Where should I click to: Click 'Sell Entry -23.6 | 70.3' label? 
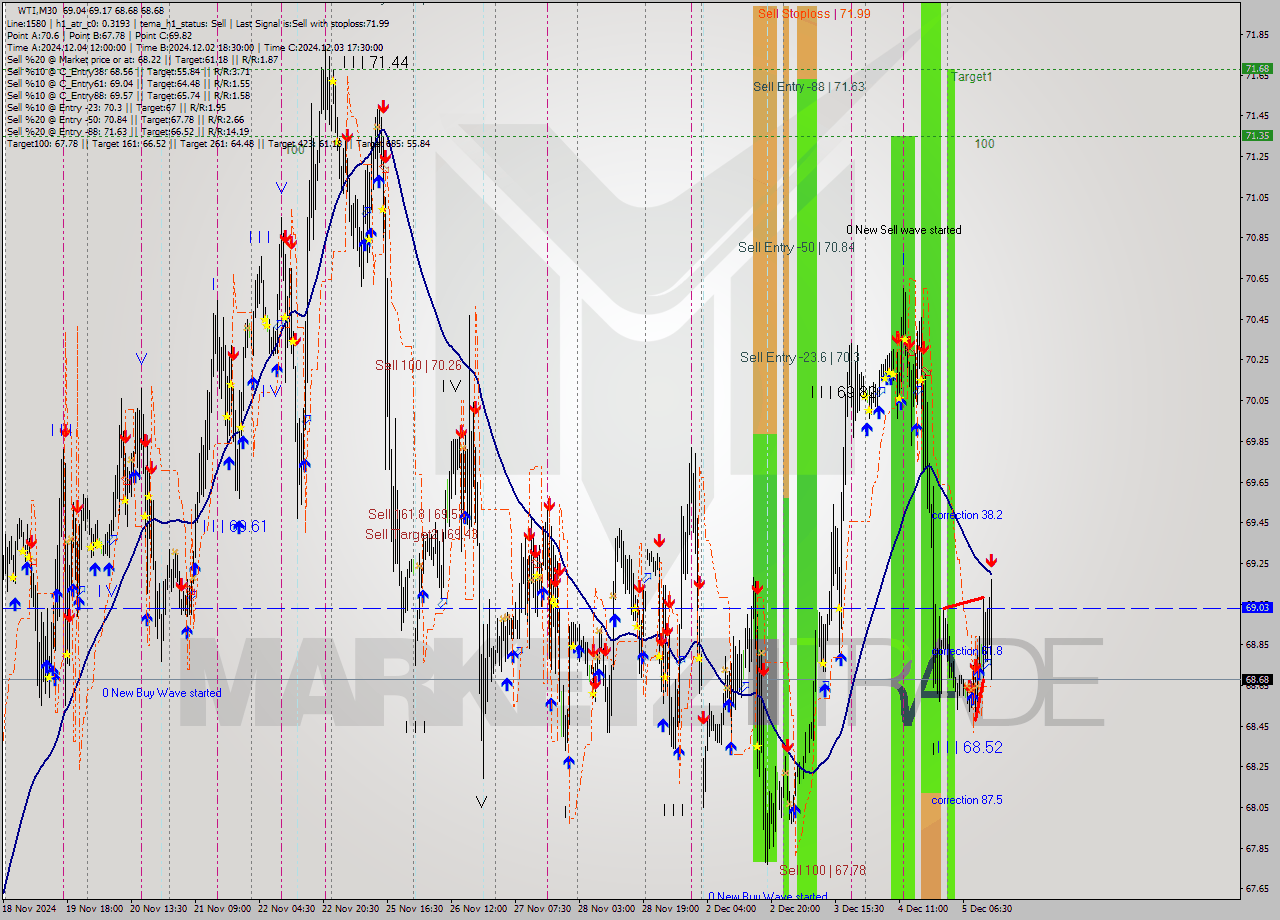pos(799,357)
